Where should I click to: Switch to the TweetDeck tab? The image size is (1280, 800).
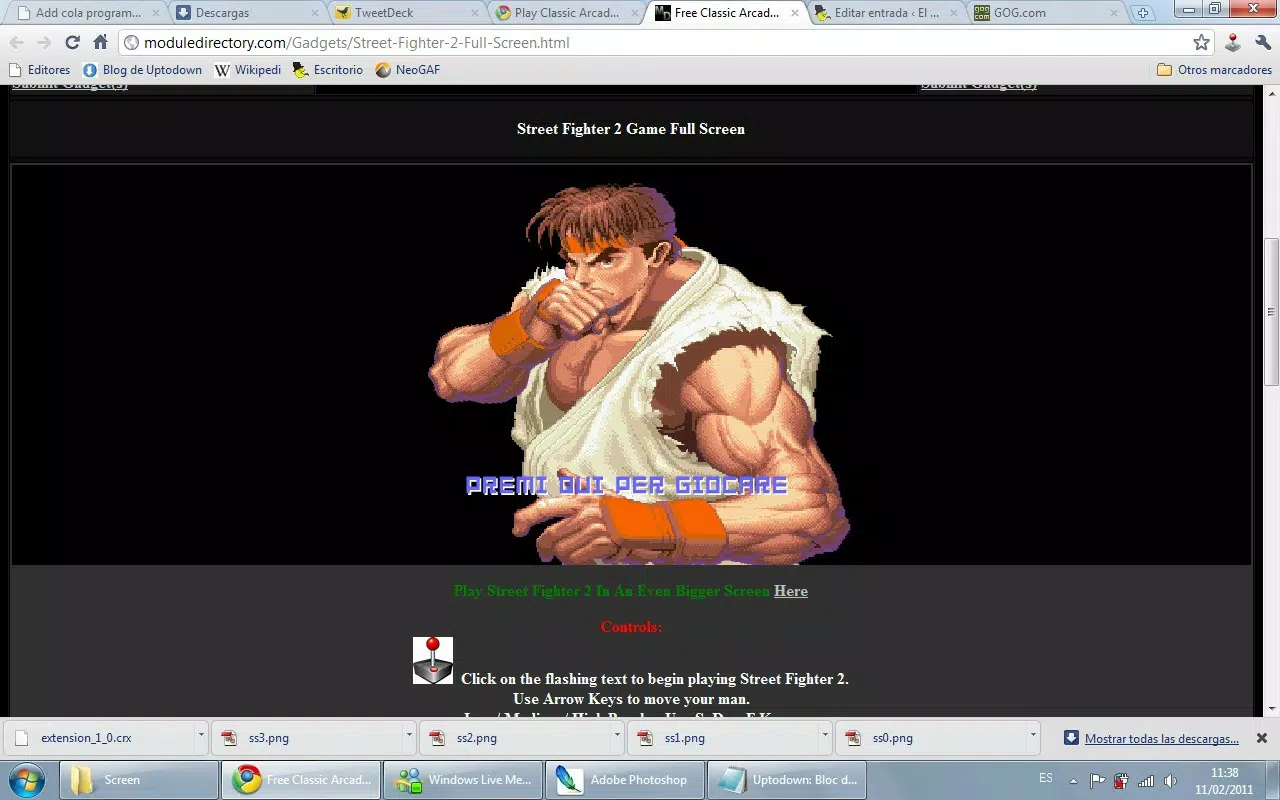[x=407, y=13]
